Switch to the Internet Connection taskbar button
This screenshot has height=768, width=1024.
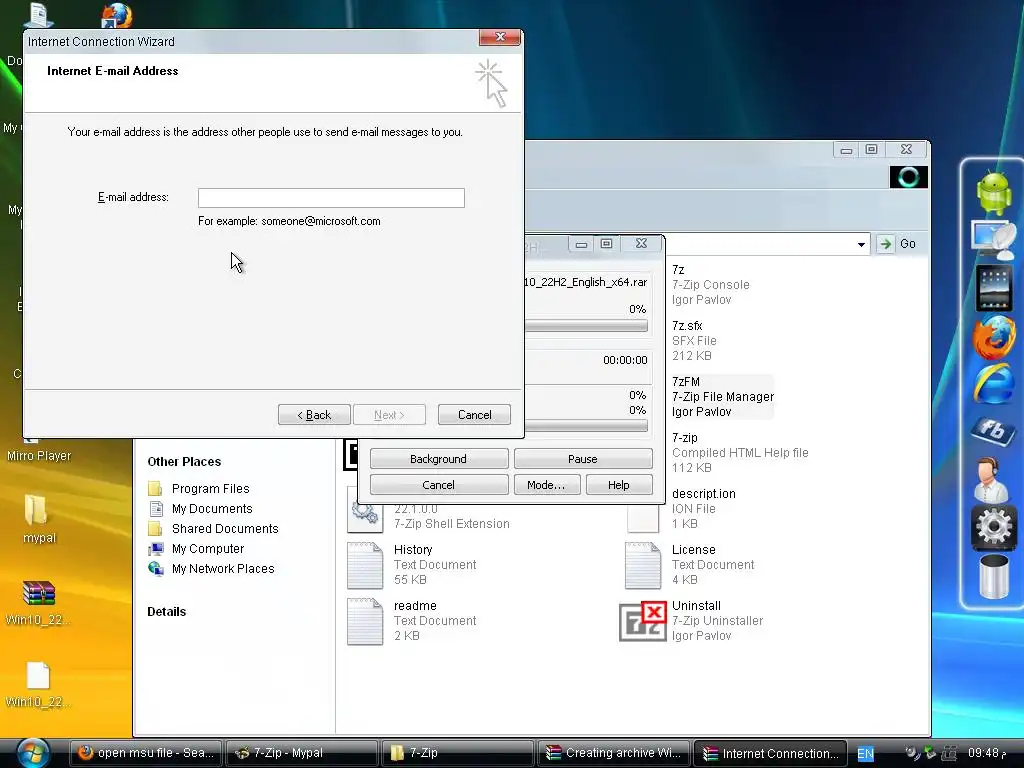(x=770, y=753)
